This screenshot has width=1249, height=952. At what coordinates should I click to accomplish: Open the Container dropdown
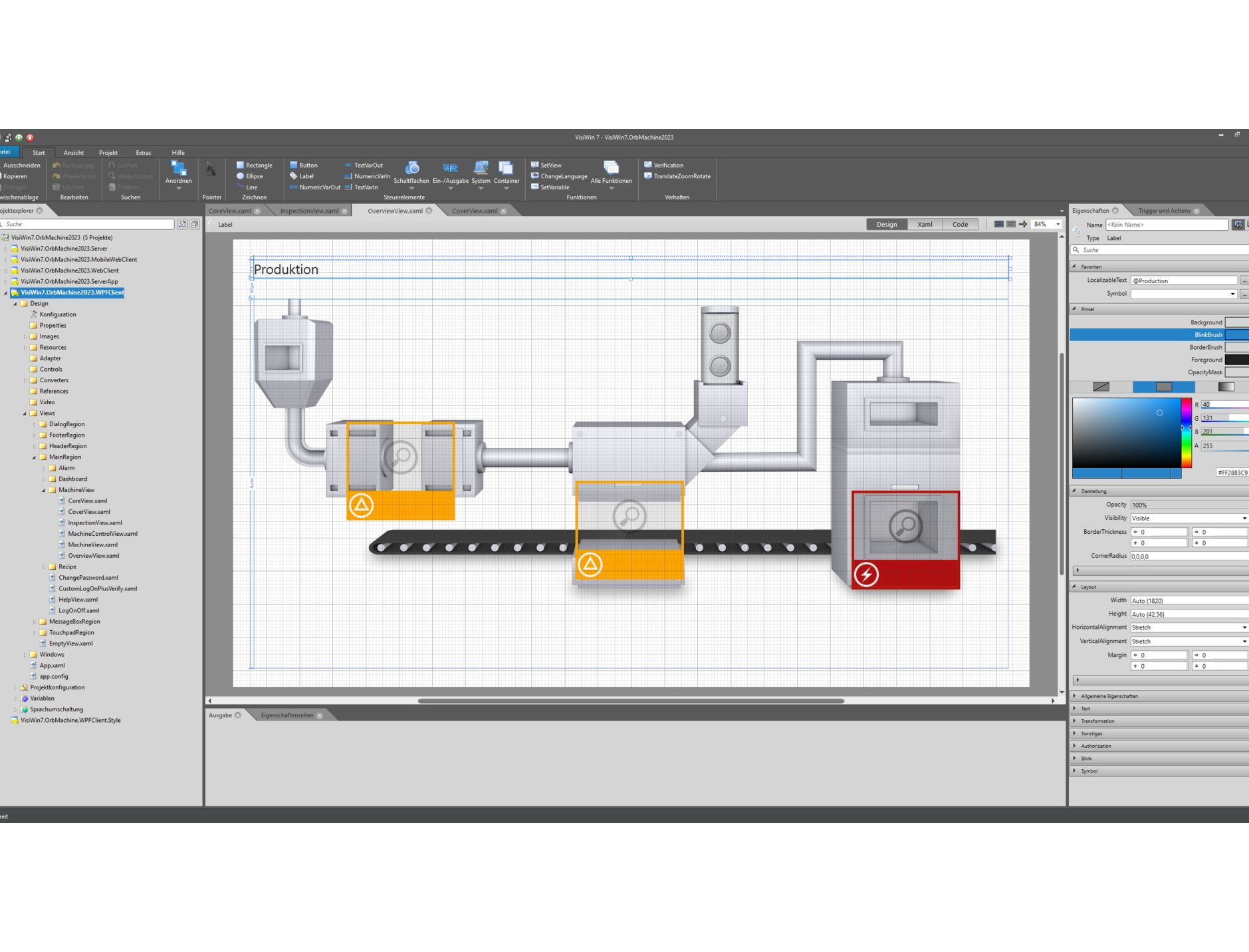coord(506,176)
